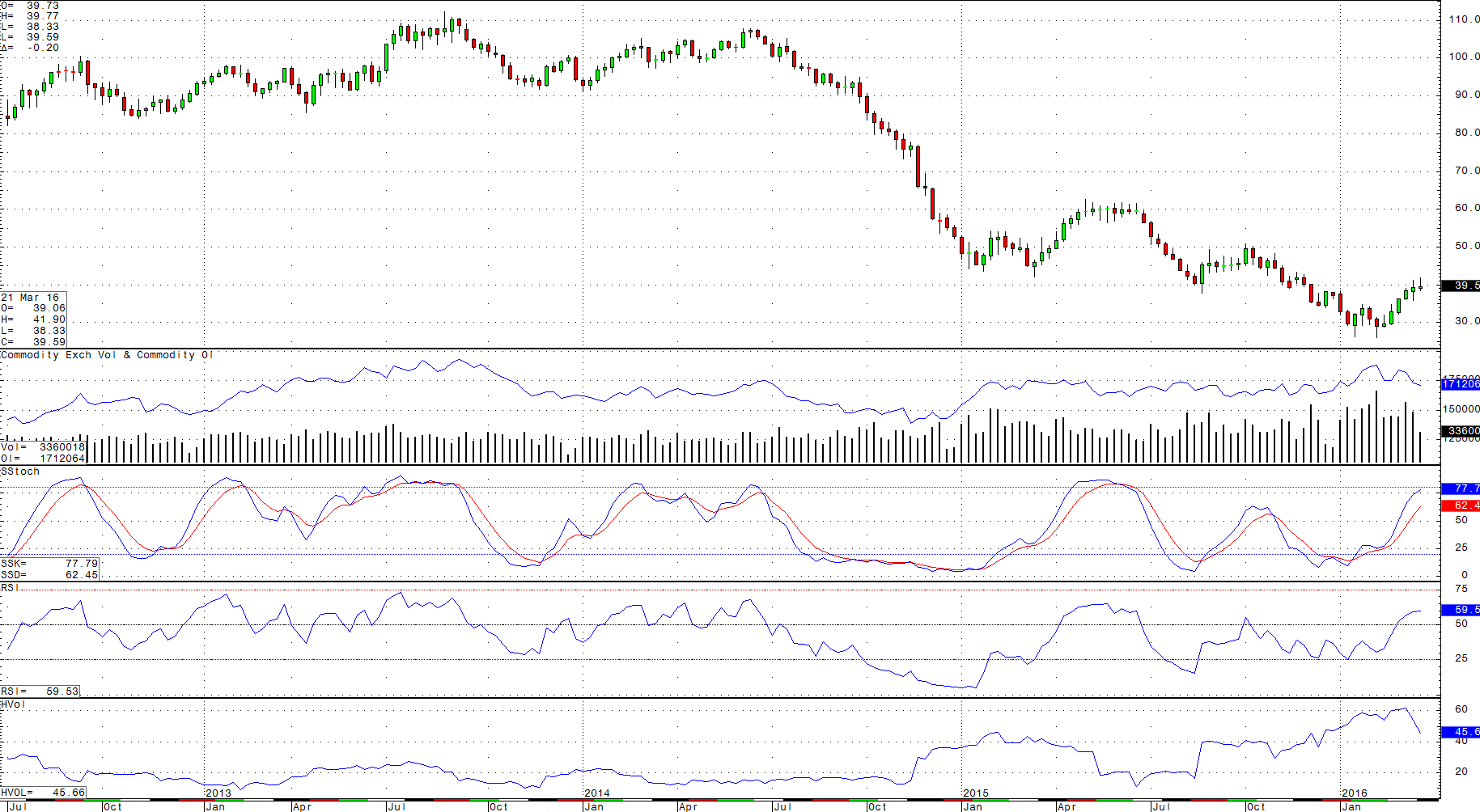
Task: Select the H= 41.90 high value
Action: coord(33,319)
